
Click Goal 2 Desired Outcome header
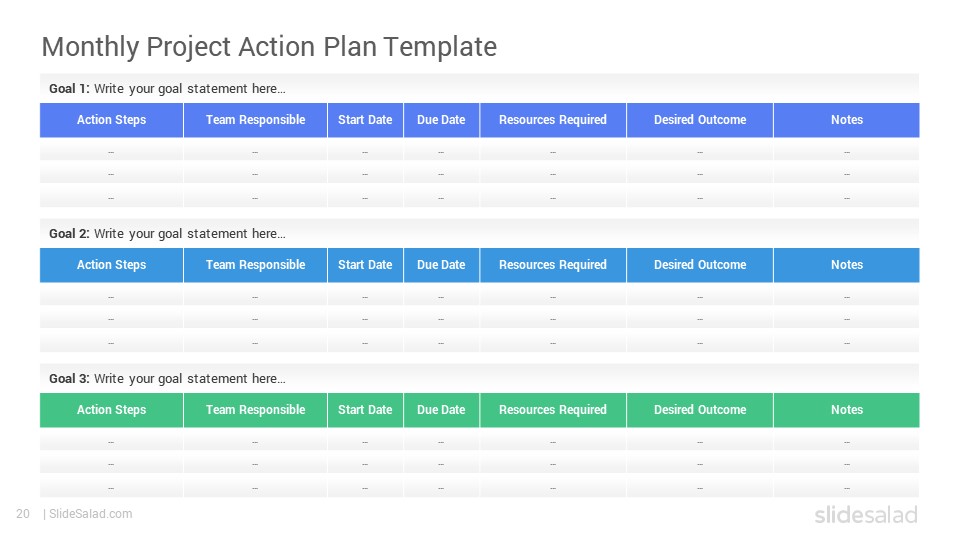700,265
